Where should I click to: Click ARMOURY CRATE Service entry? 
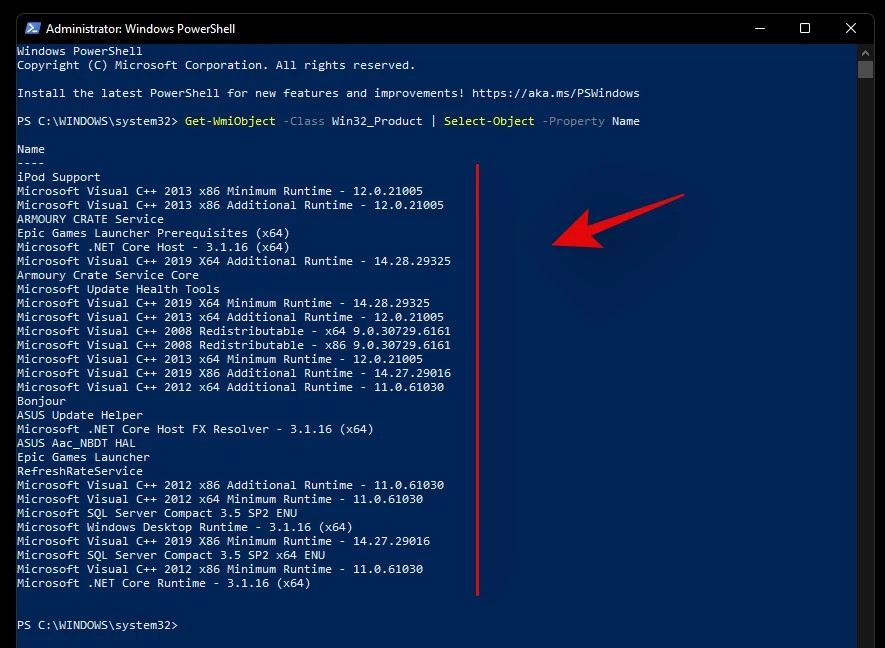click(90, 219)
